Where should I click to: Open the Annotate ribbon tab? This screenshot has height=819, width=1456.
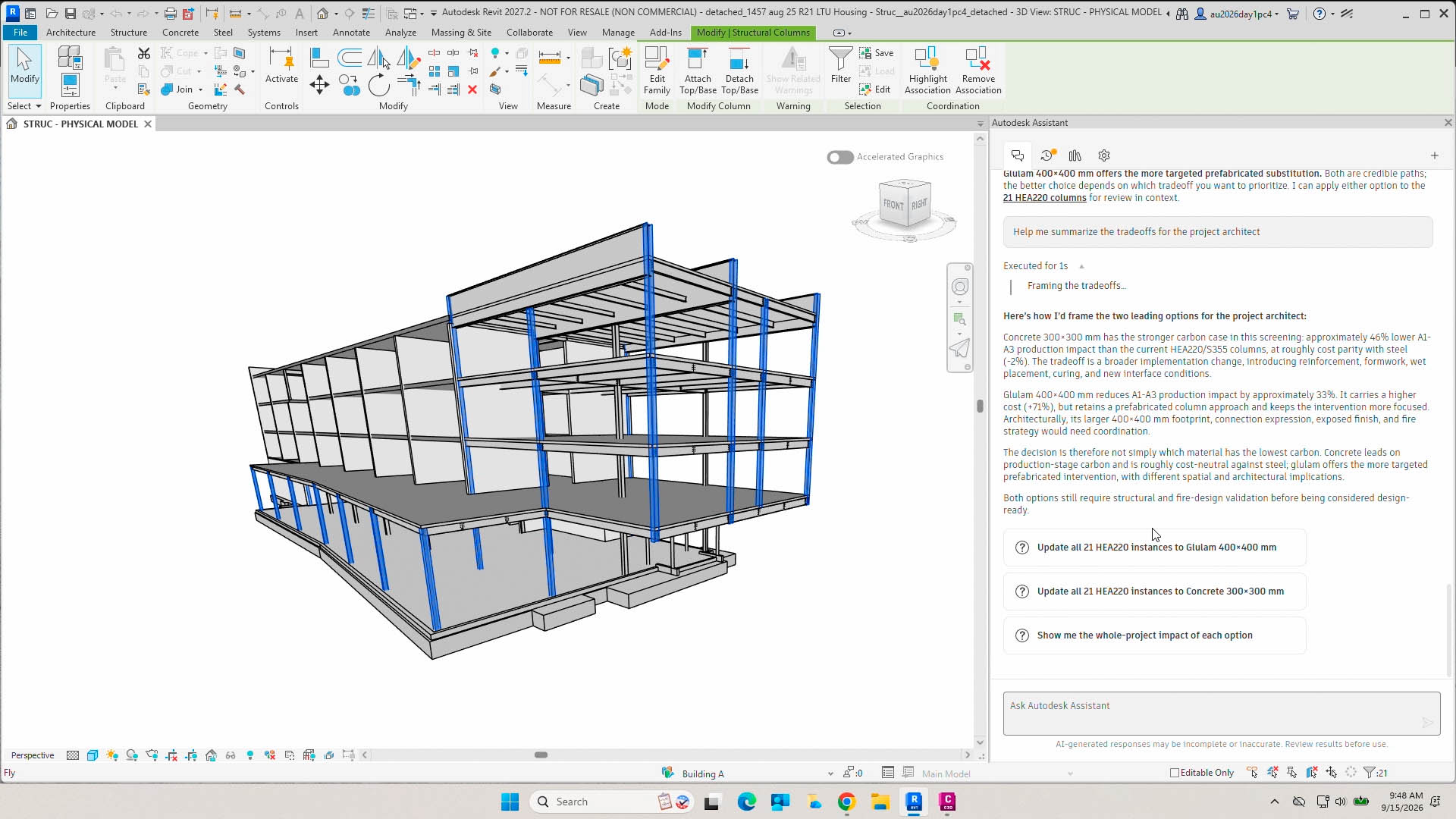[x=351, y=33]
